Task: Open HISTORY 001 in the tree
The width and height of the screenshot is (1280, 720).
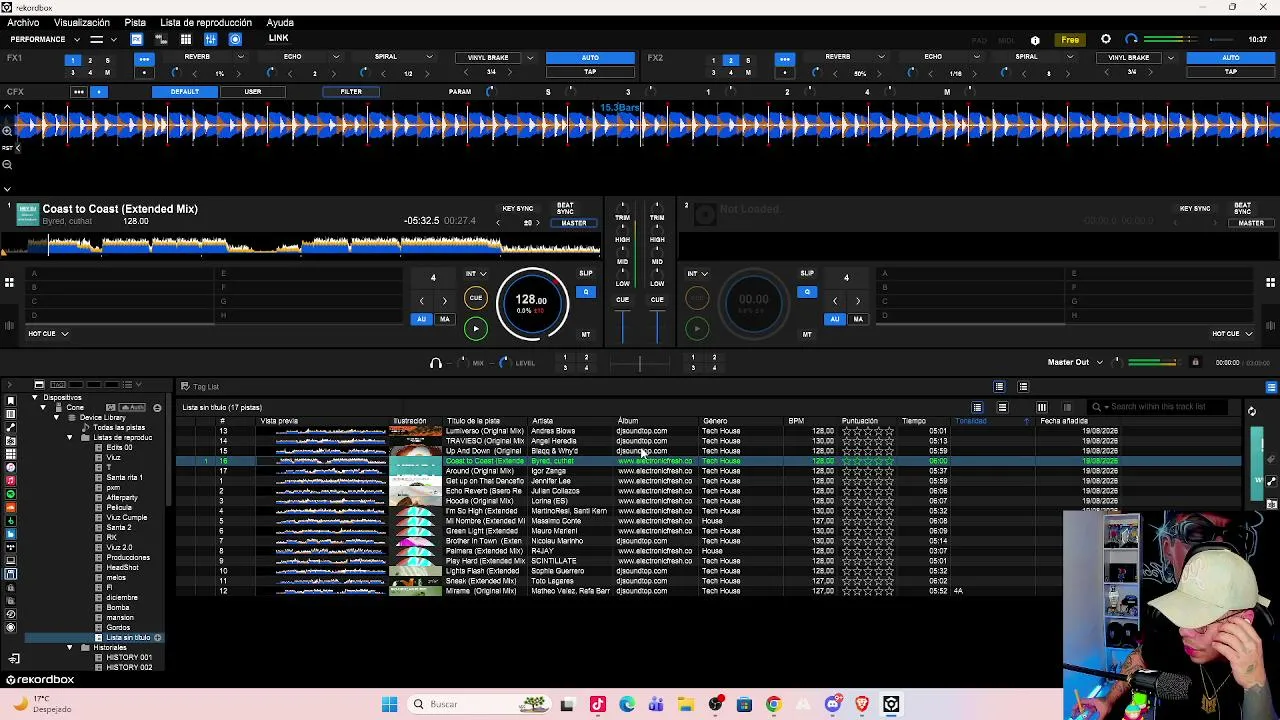Action: tap(130, 658)
